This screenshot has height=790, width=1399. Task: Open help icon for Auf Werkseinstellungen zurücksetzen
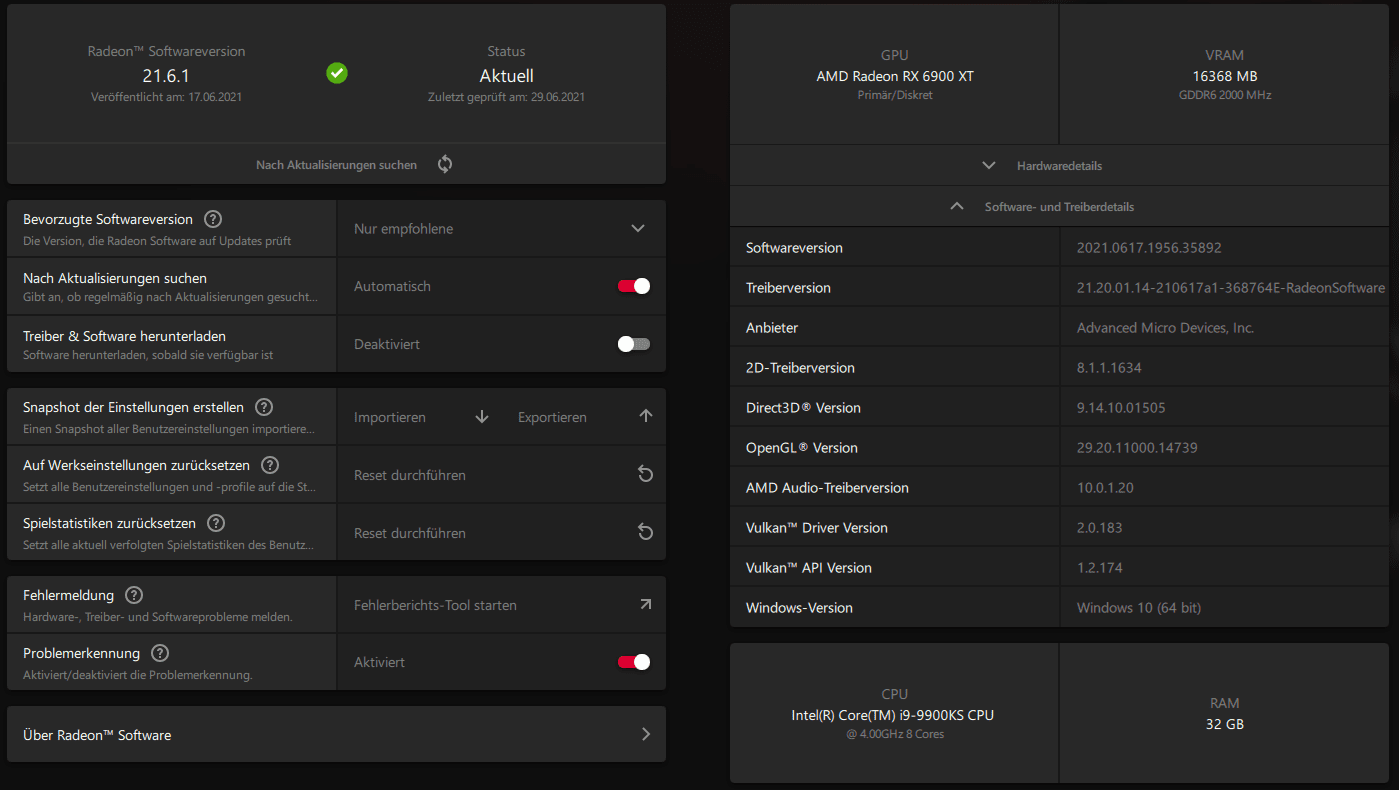pyautogui.click(x=270, y=465)
